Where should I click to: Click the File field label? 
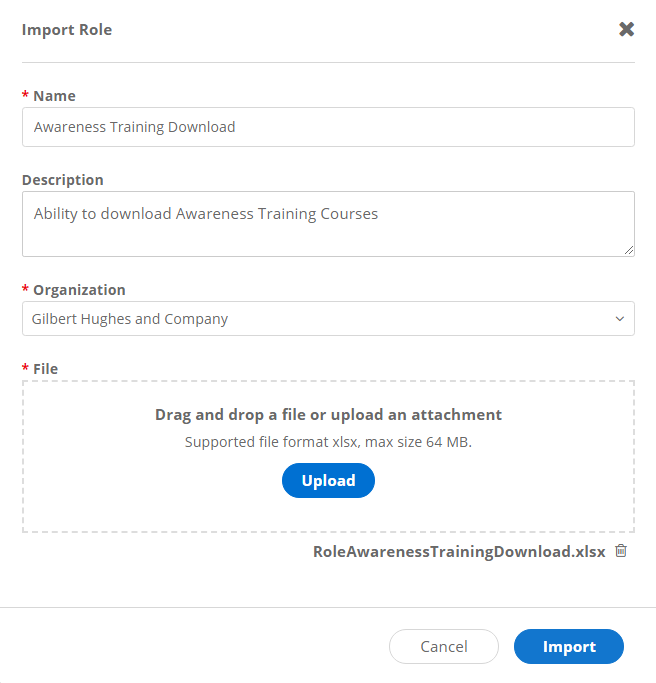coord(45,369)
